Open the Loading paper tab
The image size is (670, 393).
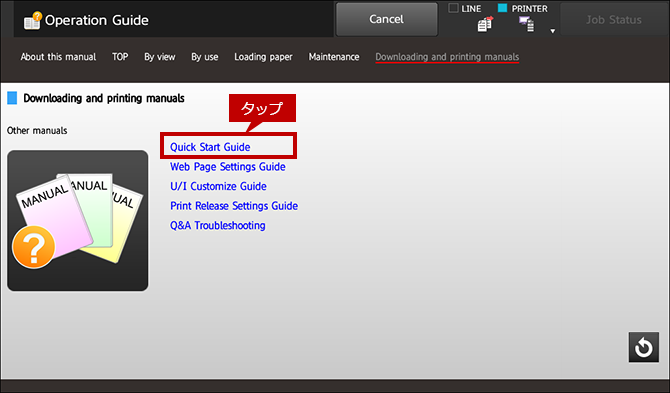pyautogui.click(x=263, y=57)
